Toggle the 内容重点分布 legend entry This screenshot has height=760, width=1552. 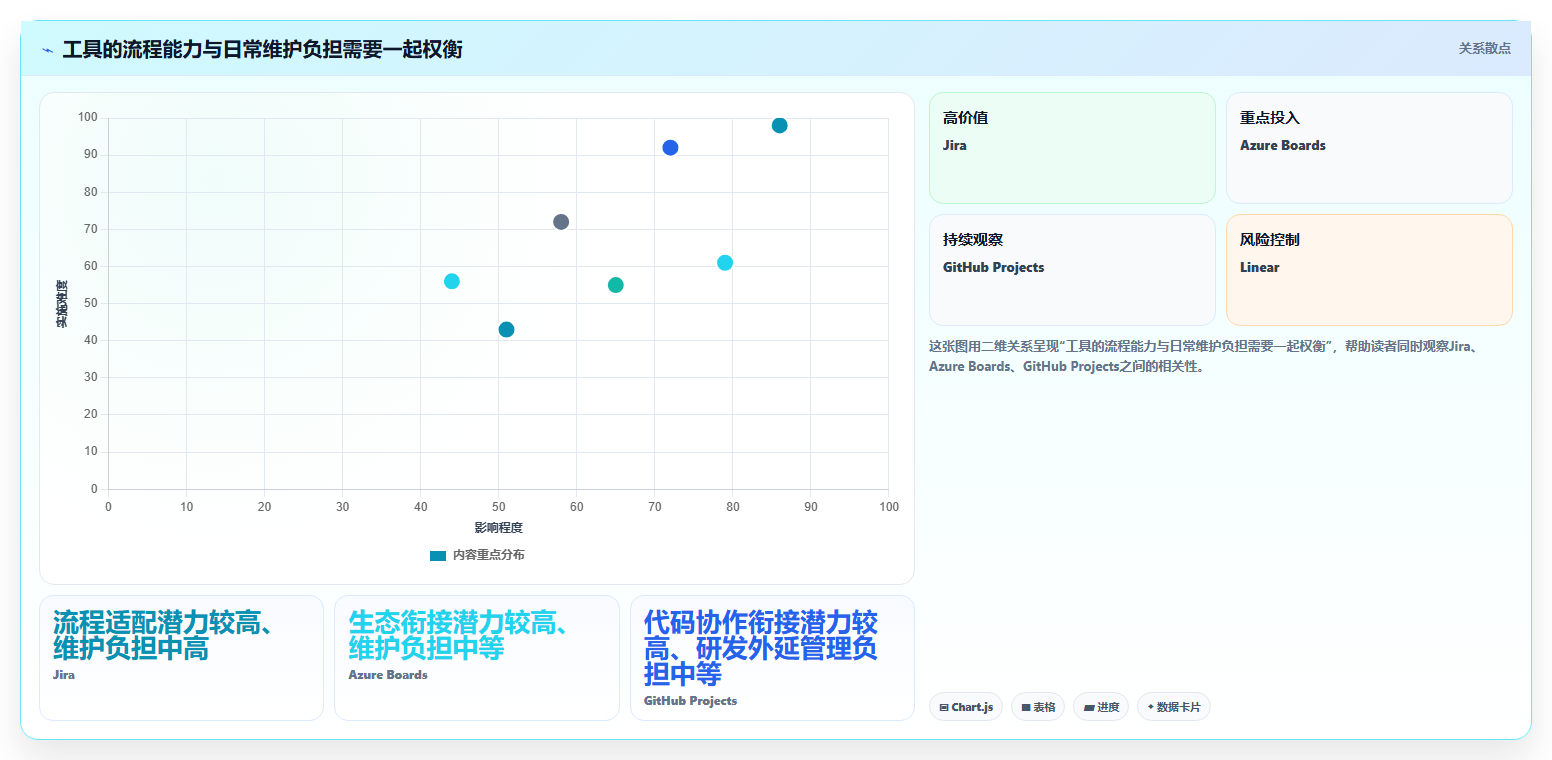coord(477,555)
